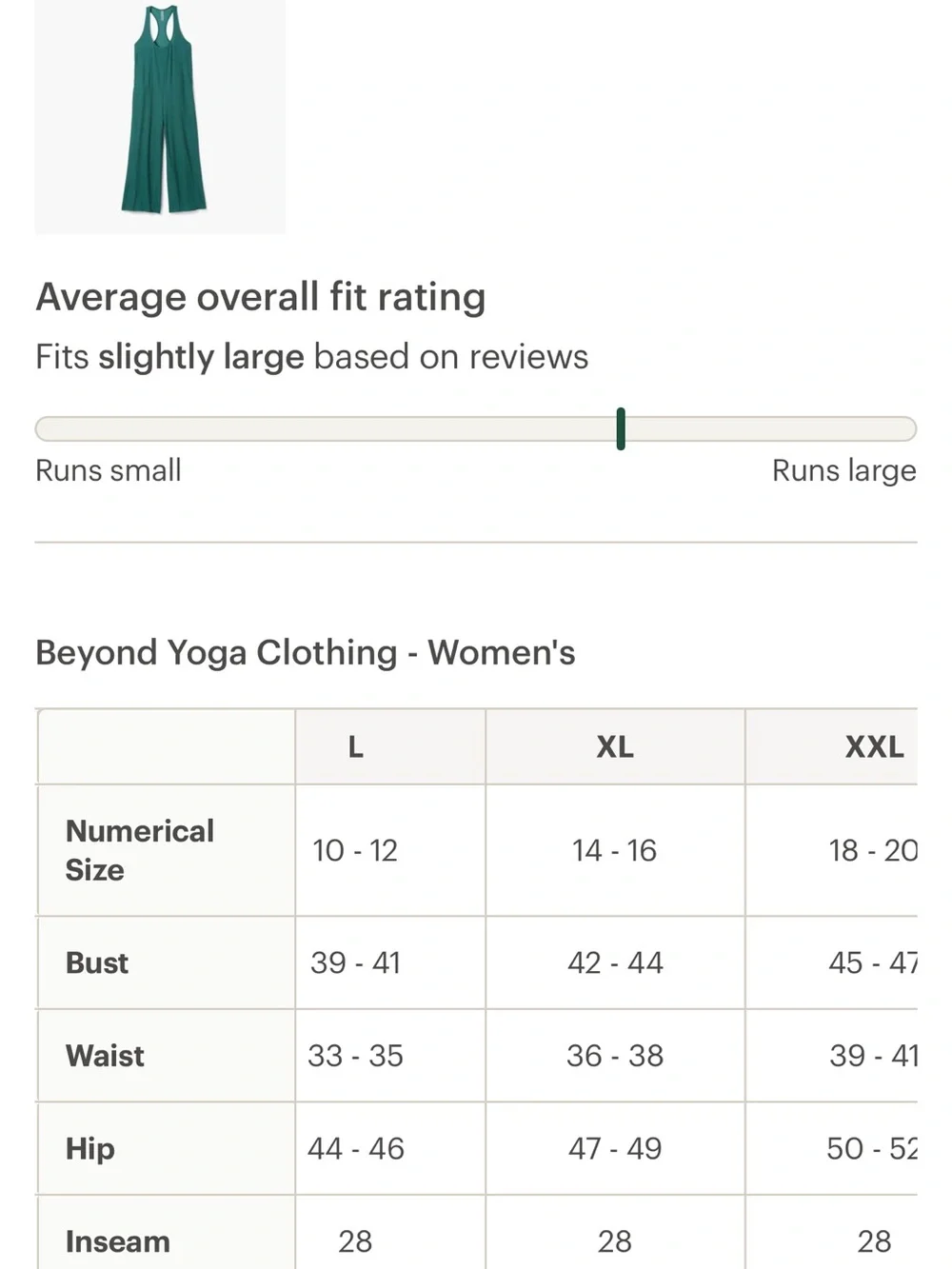Click the Average overall fit rating heading
The width and height of the screenshot is (952, 1269).
[x=261, y=297]
